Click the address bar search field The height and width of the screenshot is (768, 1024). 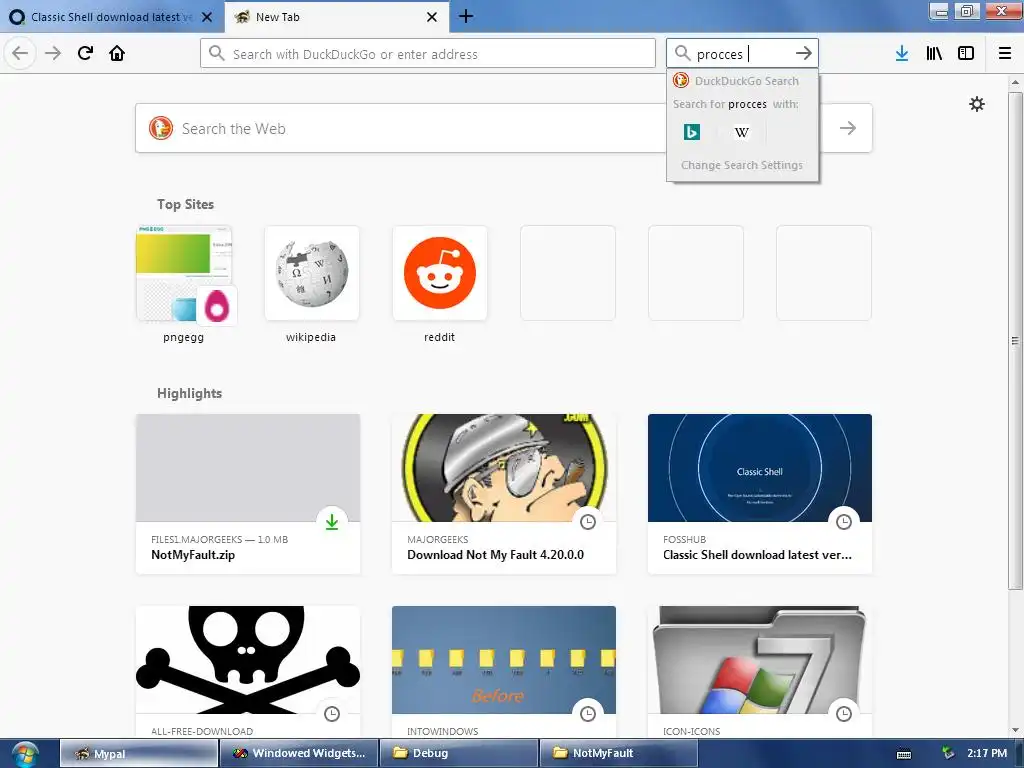[x=428, y=54]
